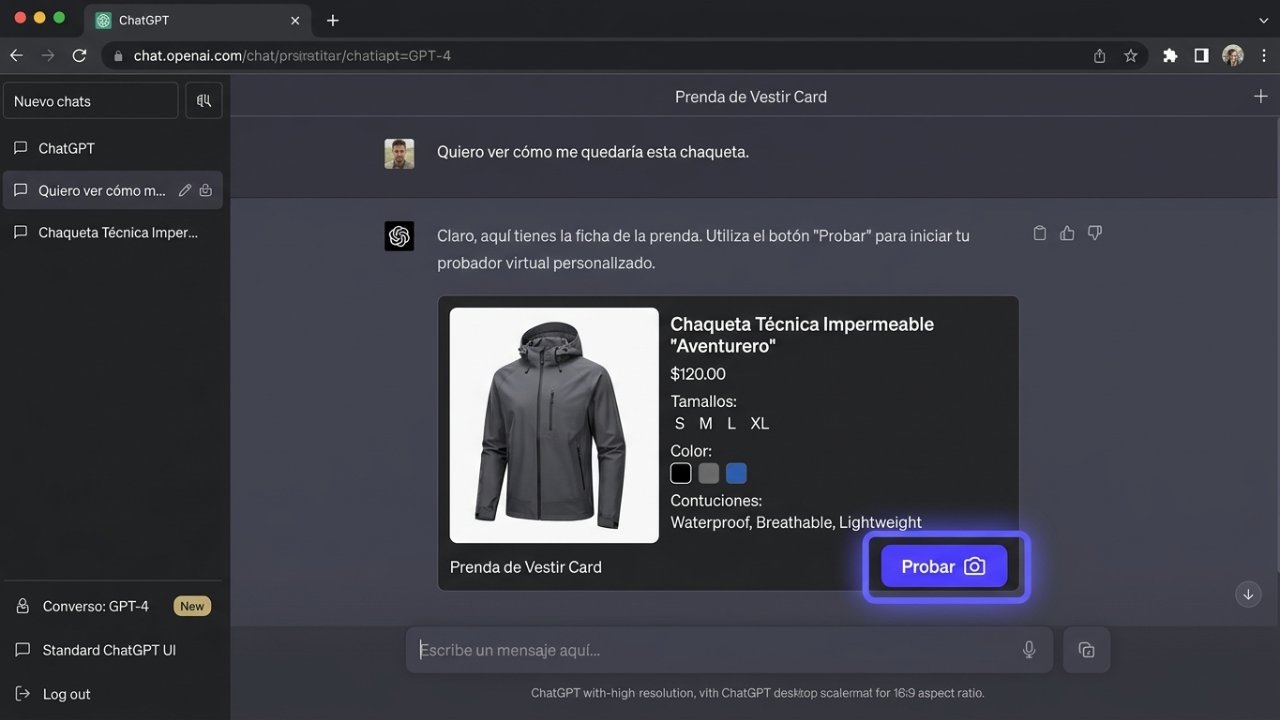The width and height of the screenshot is (1280, 720).
Task: Select size L
Action: coord(731,423)
